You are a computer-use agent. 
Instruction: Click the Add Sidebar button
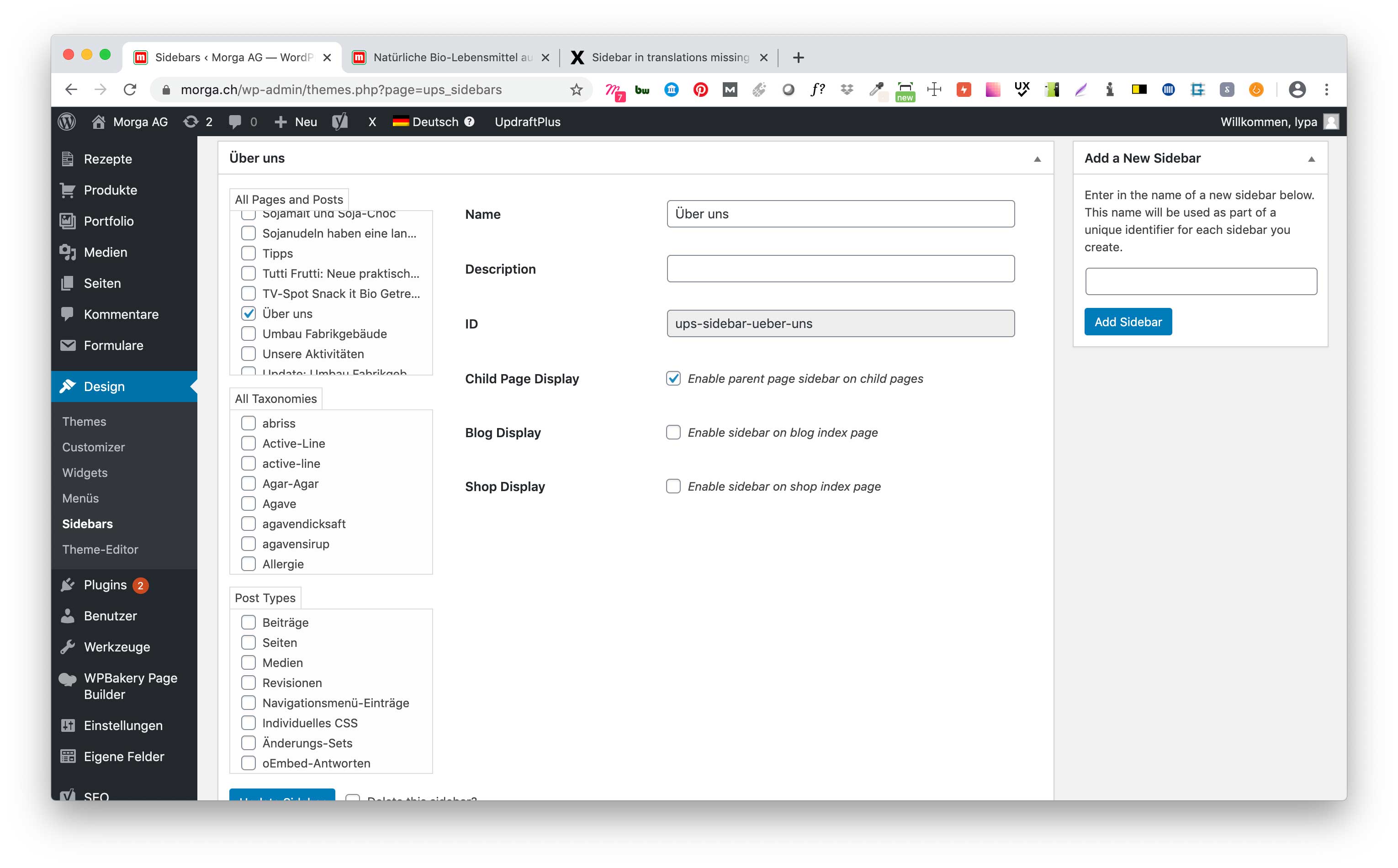tap(1127, 322)
